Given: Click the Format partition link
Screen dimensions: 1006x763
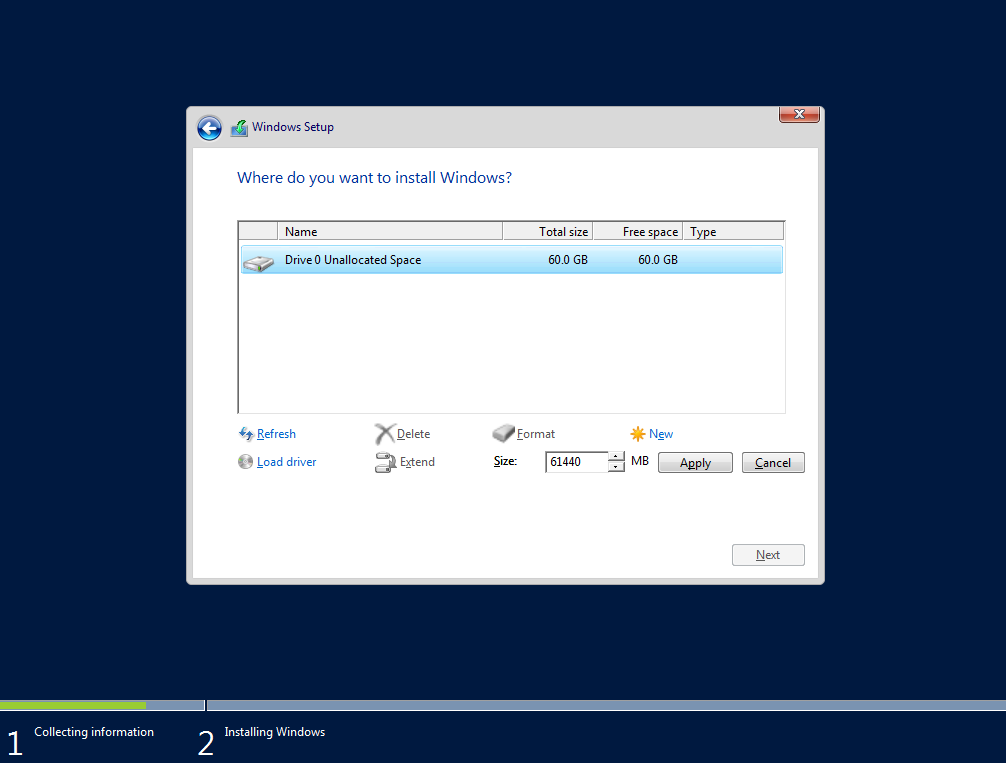Looking at the screenshot, I should (536, 434).
